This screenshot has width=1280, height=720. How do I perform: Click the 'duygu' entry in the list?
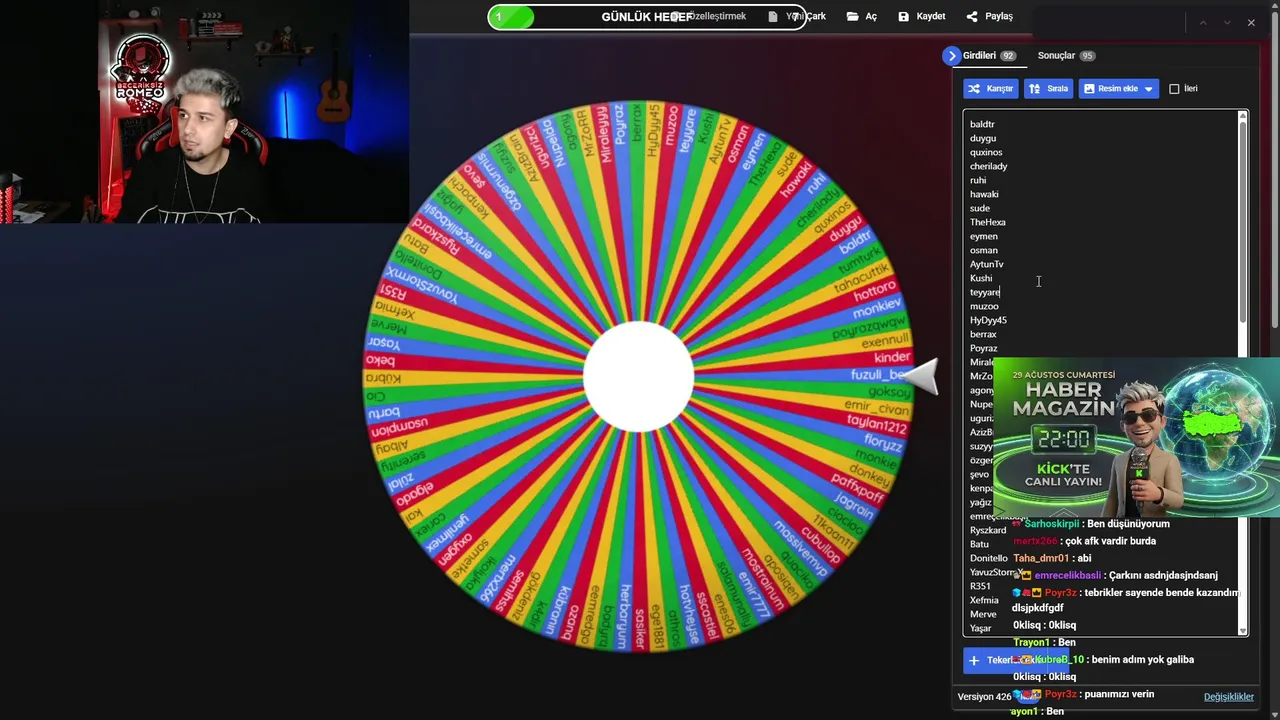click(983, 138)
